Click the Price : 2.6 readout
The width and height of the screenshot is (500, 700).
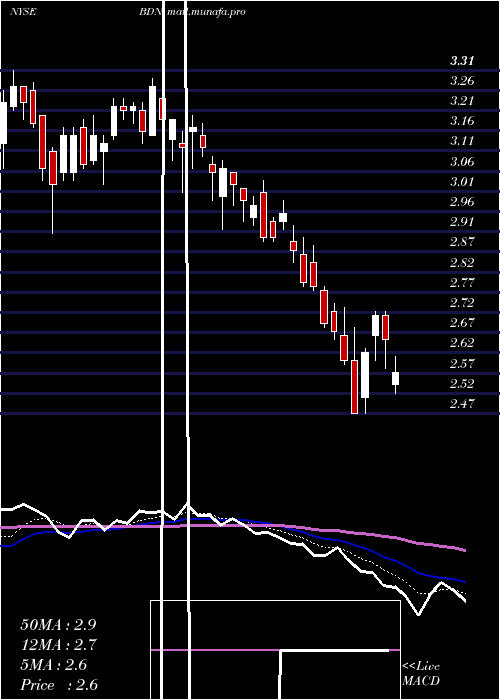point(59,685)
